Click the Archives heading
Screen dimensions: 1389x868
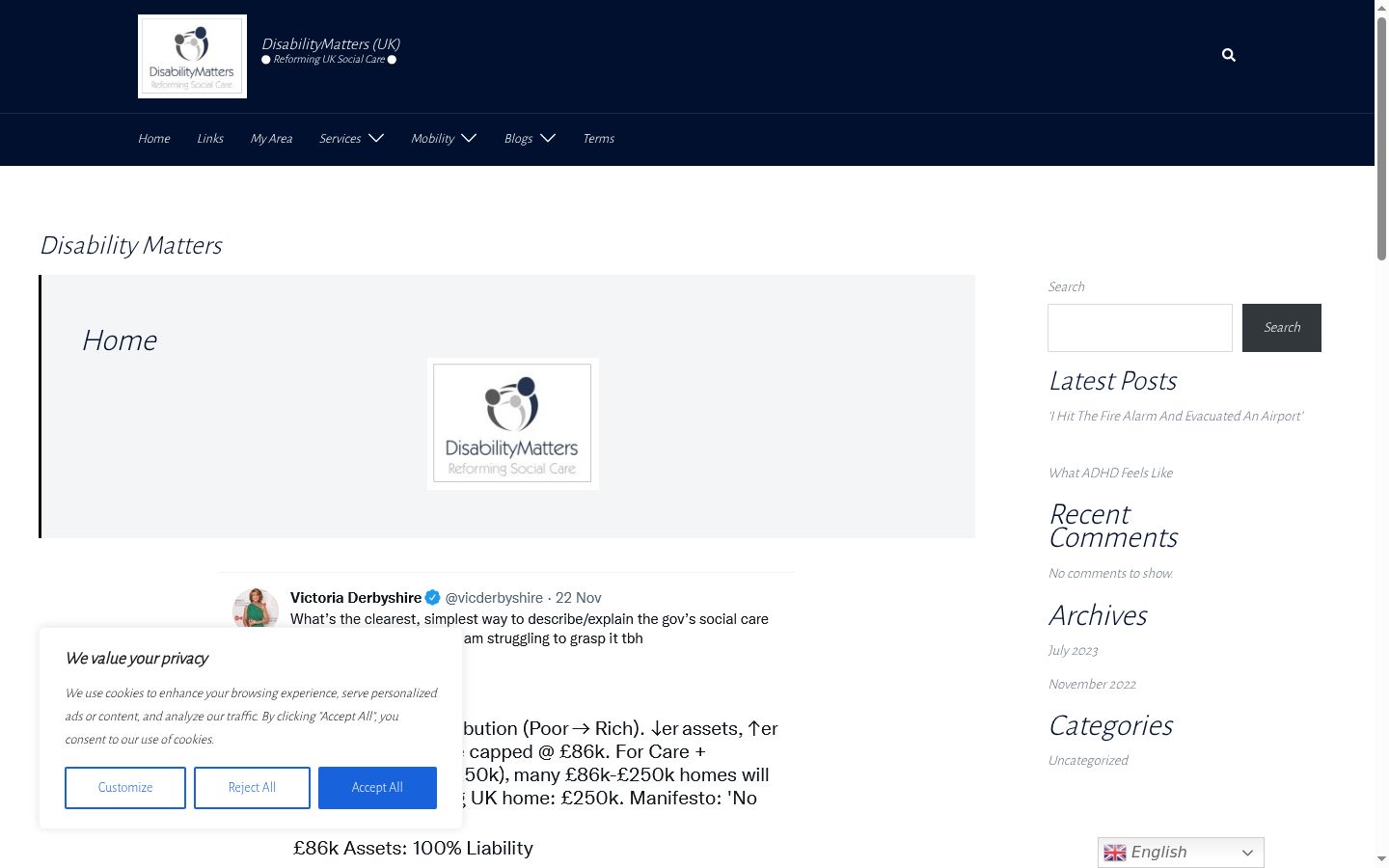[1098, 615]
